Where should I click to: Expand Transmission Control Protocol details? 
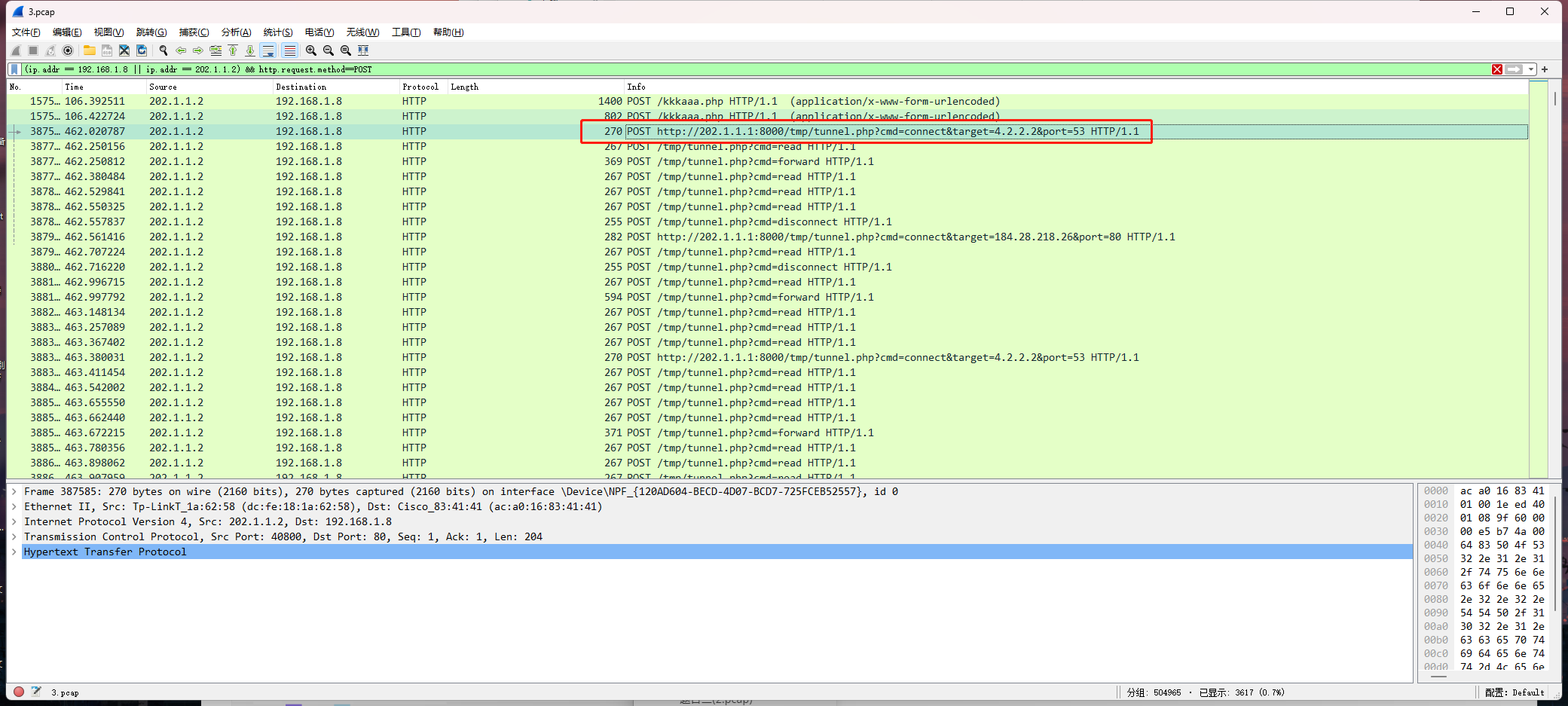pos(14,536)
